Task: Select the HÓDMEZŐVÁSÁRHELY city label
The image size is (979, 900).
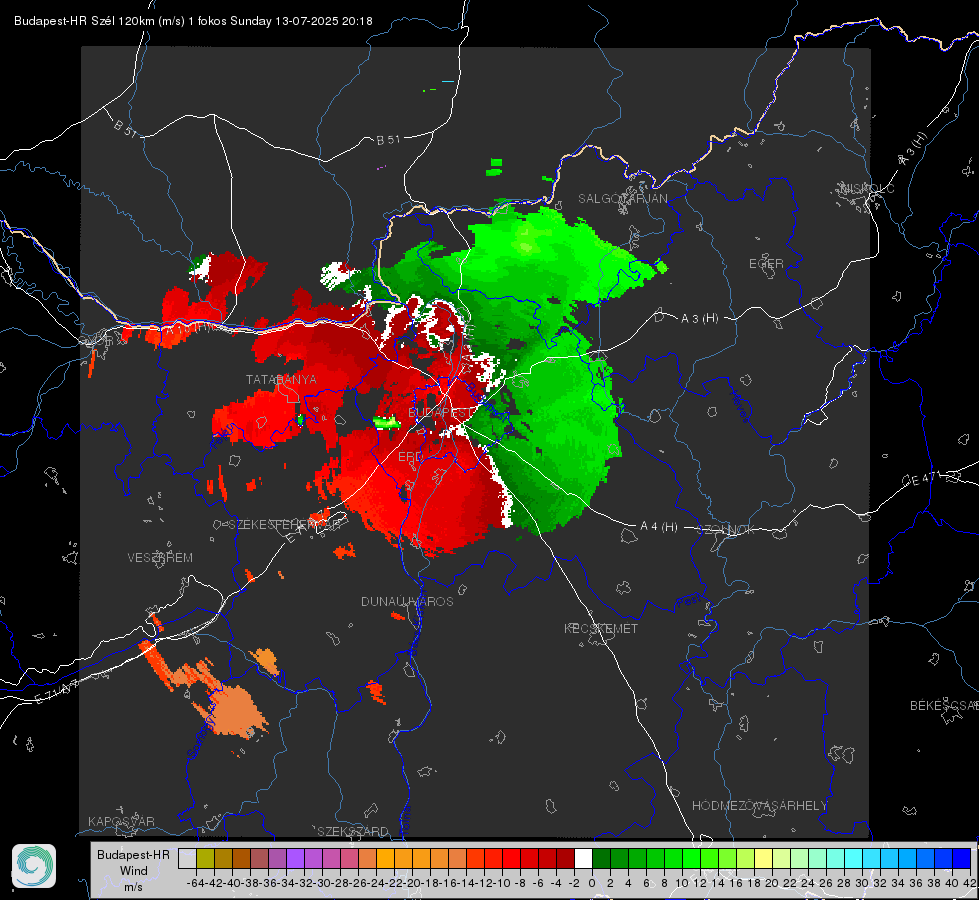Action: [x=759, y=806]
